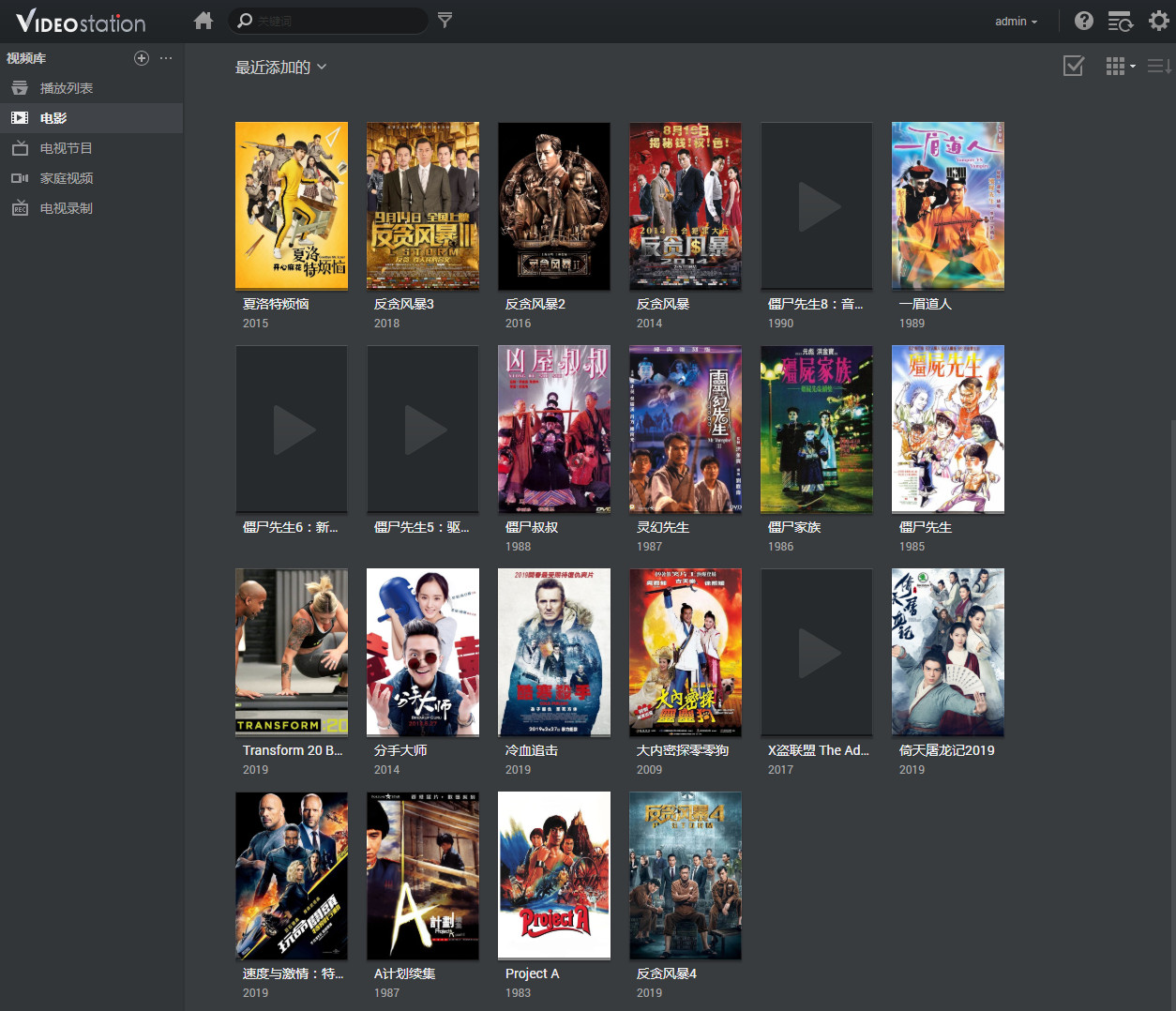Image resolution: width=1176 pixels, height=1011 pixels.
Task: Open the 反贪风暴3 poster
Action: coord(423,205)
